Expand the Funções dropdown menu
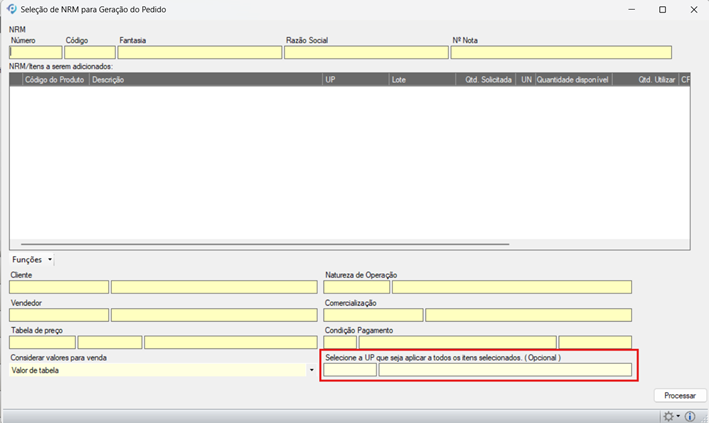The height and width of the screenshot is (423, 709). point(33,259)
